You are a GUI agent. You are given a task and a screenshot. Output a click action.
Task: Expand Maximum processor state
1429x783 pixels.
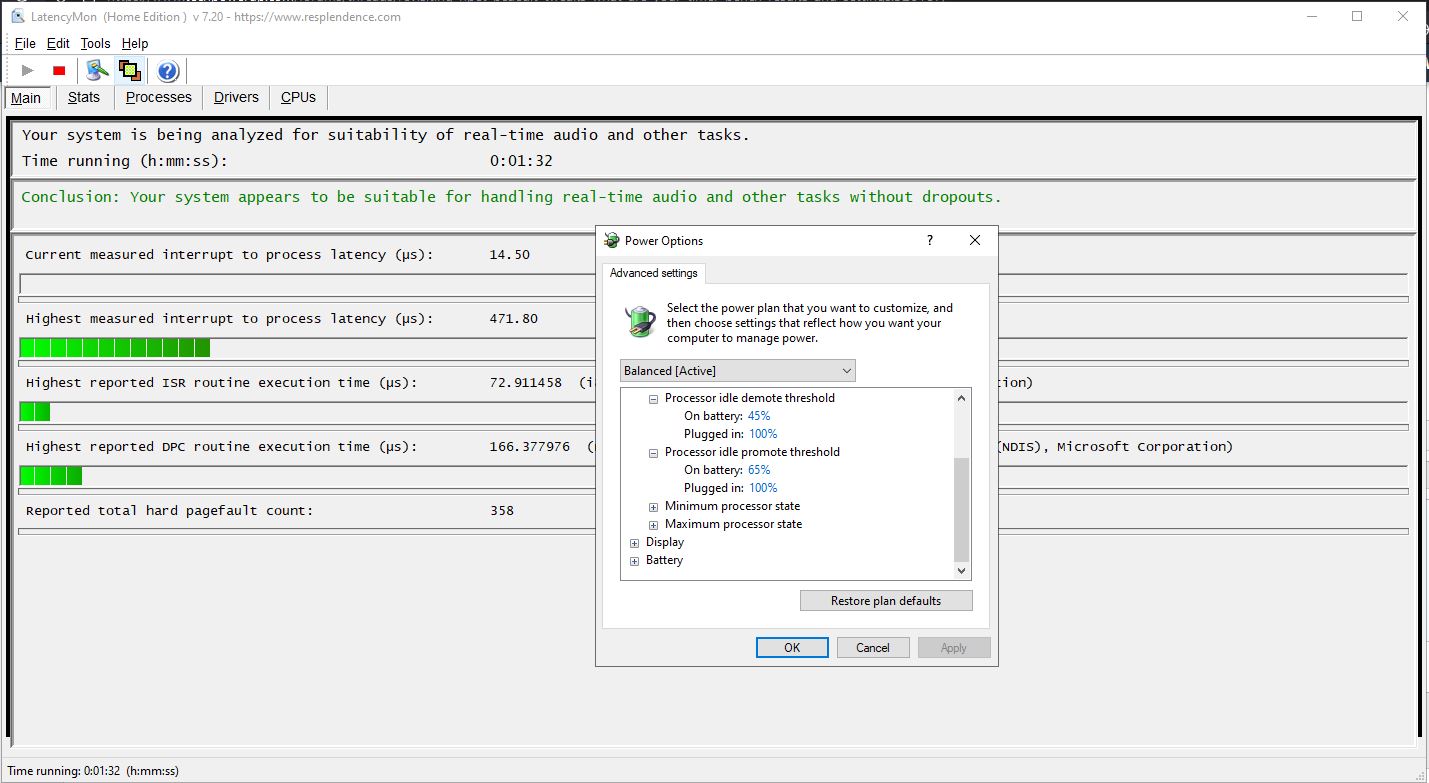click(653, 524)
